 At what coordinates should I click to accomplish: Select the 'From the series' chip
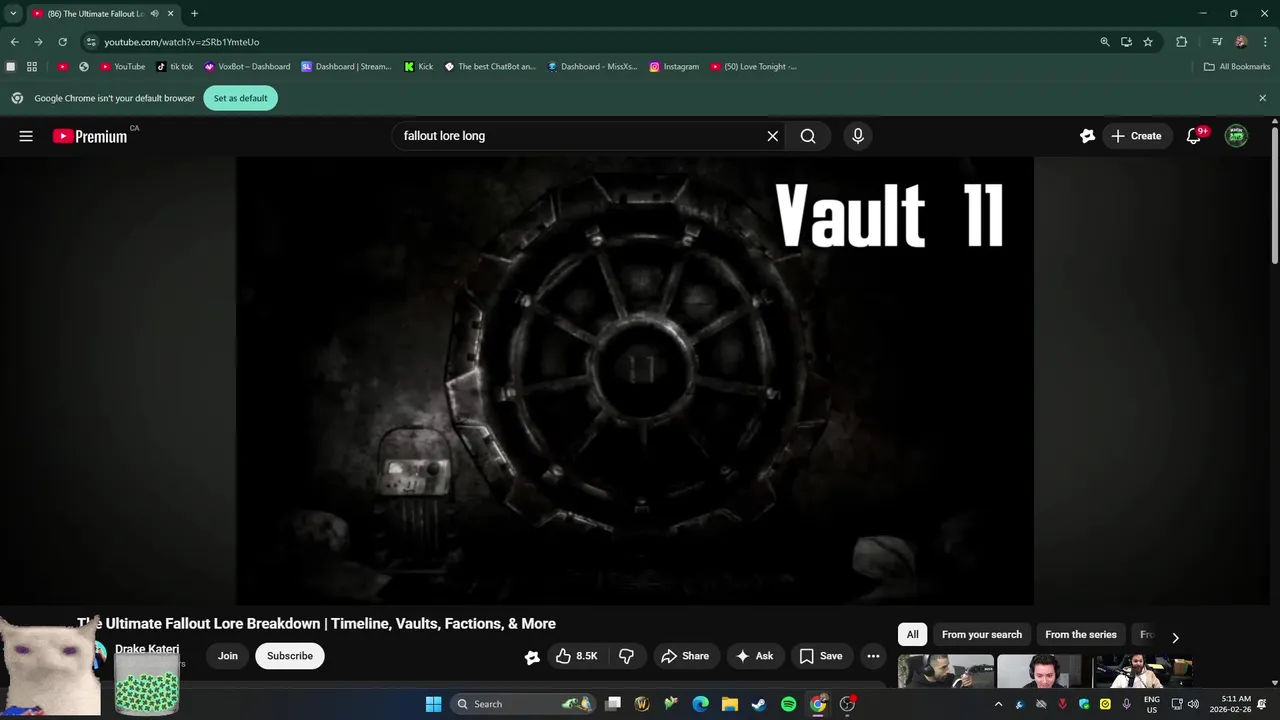click(x=1081, y=635)
